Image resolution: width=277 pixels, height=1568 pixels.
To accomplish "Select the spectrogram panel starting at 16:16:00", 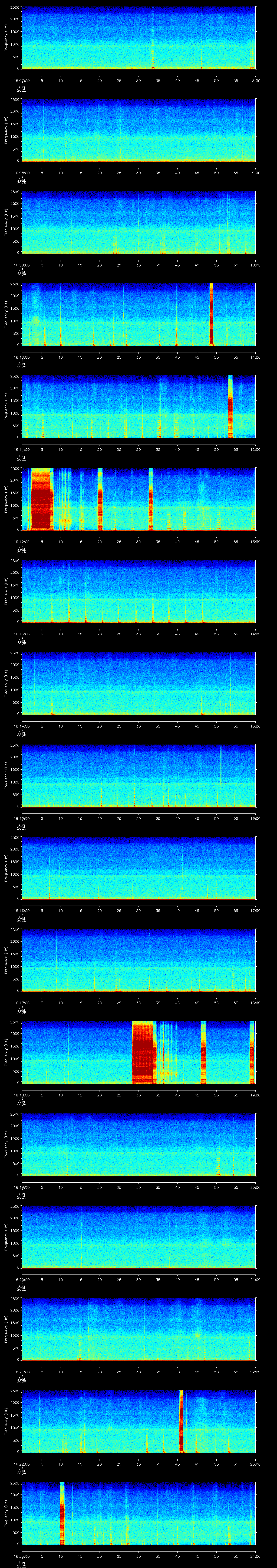I will click(x=138, y=868).
